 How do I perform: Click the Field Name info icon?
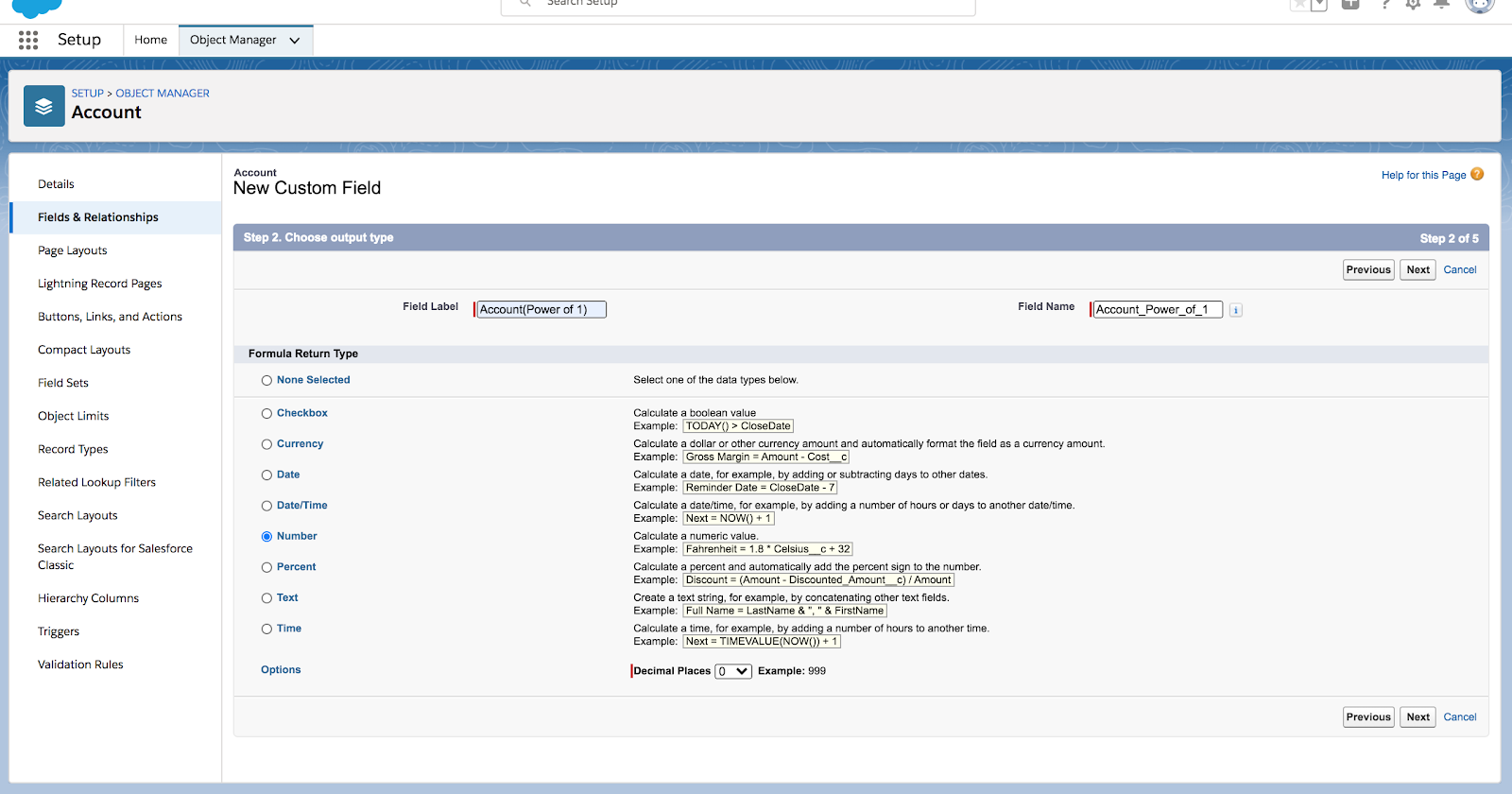1235,310
